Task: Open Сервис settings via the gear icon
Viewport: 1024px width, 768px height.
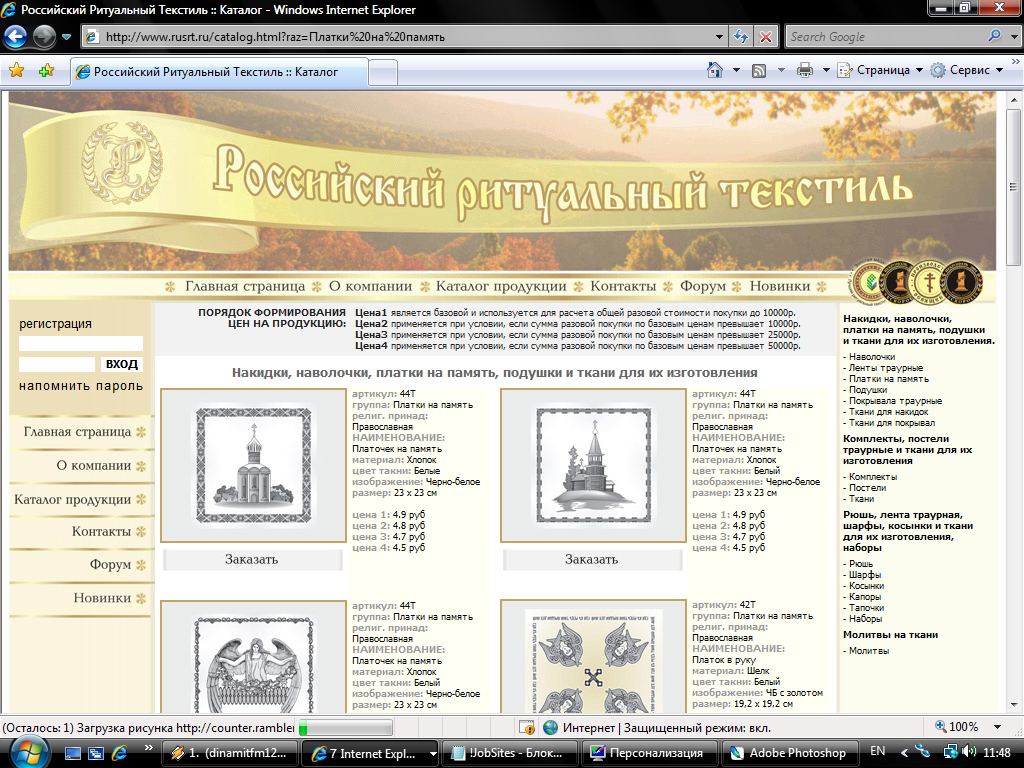Action: (937, 70)
